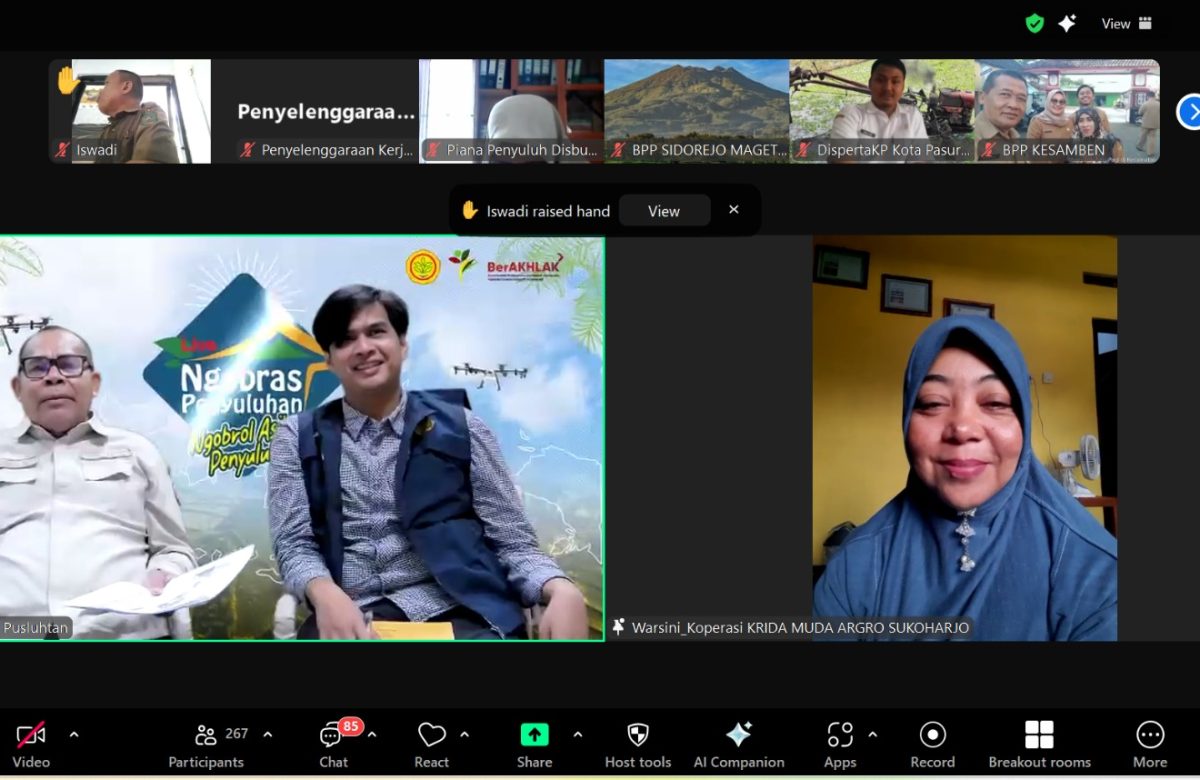
Task: Open the Apps panel
Action: pos(840,745)
